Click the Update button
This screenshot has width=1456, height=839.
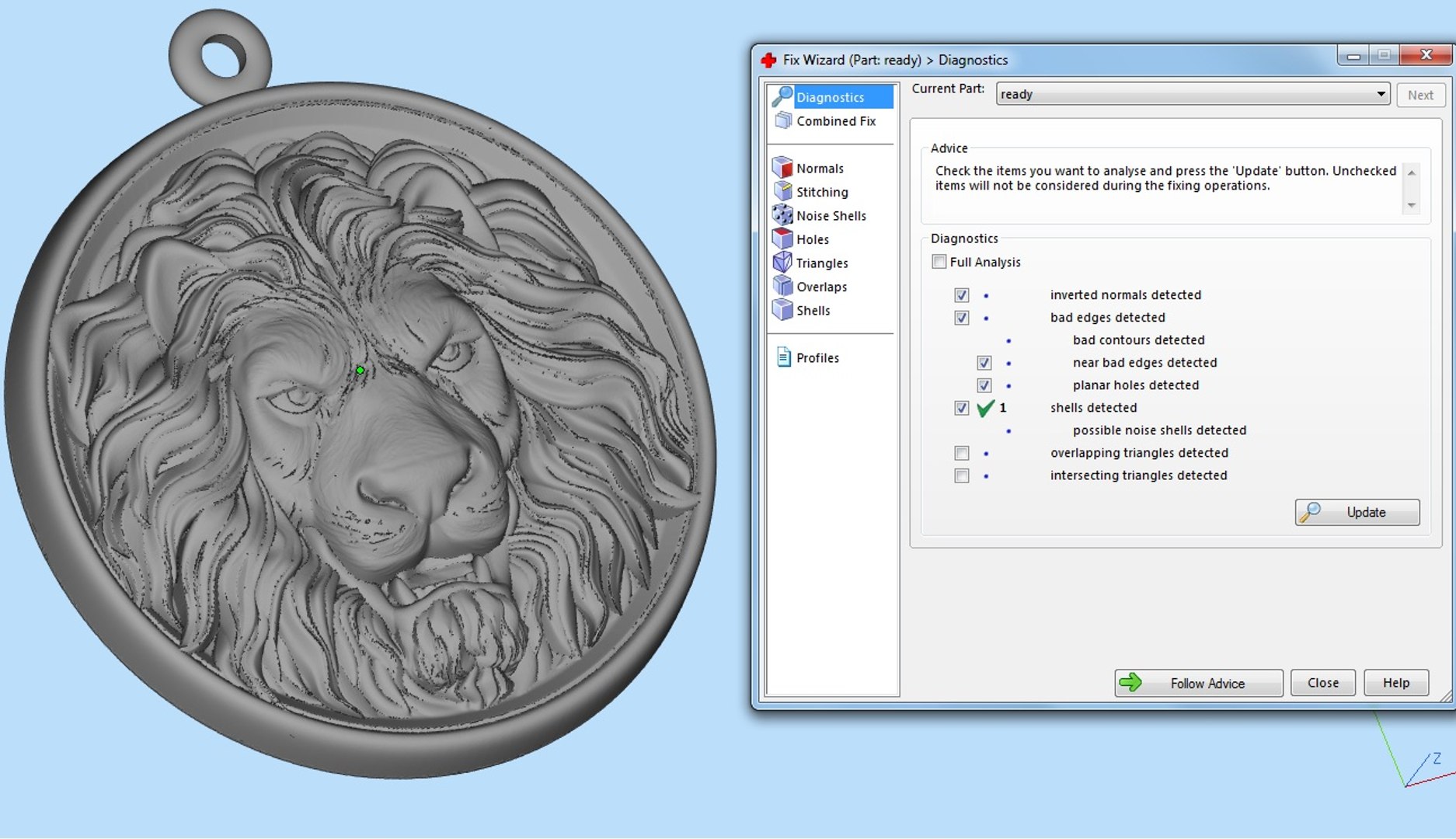1357,512
